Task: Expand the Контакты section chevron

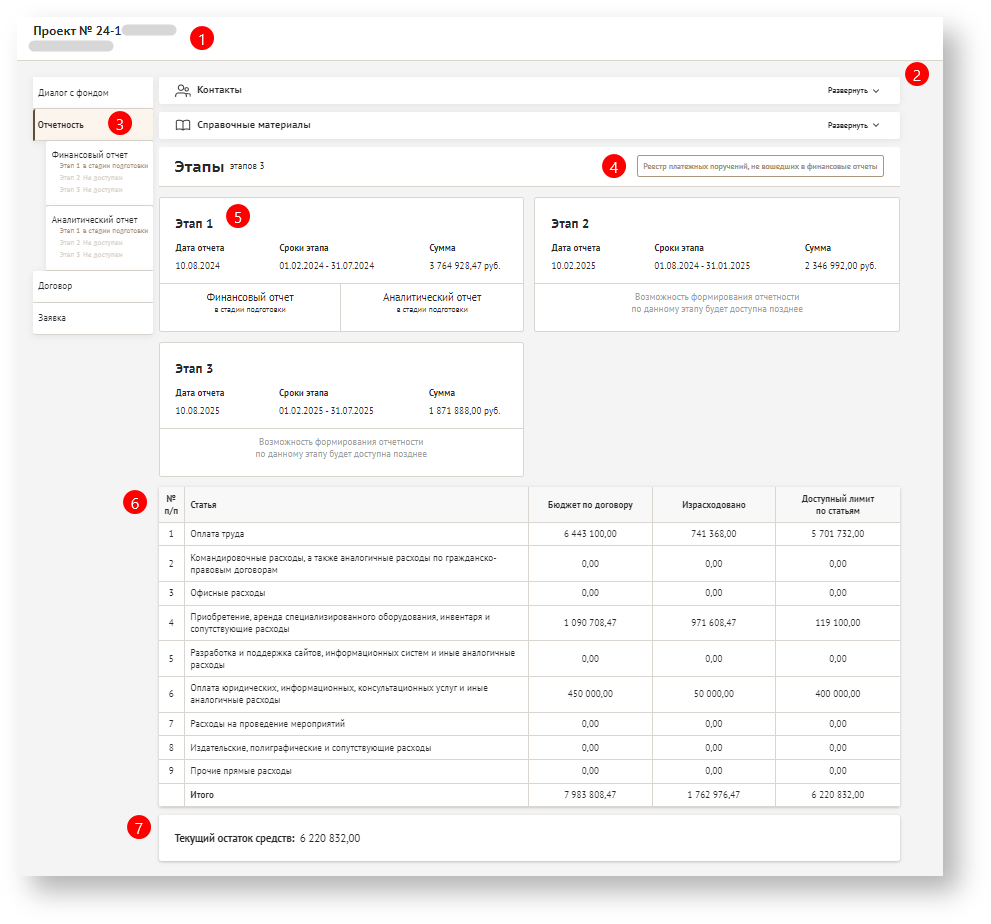Action: (876, 91)
